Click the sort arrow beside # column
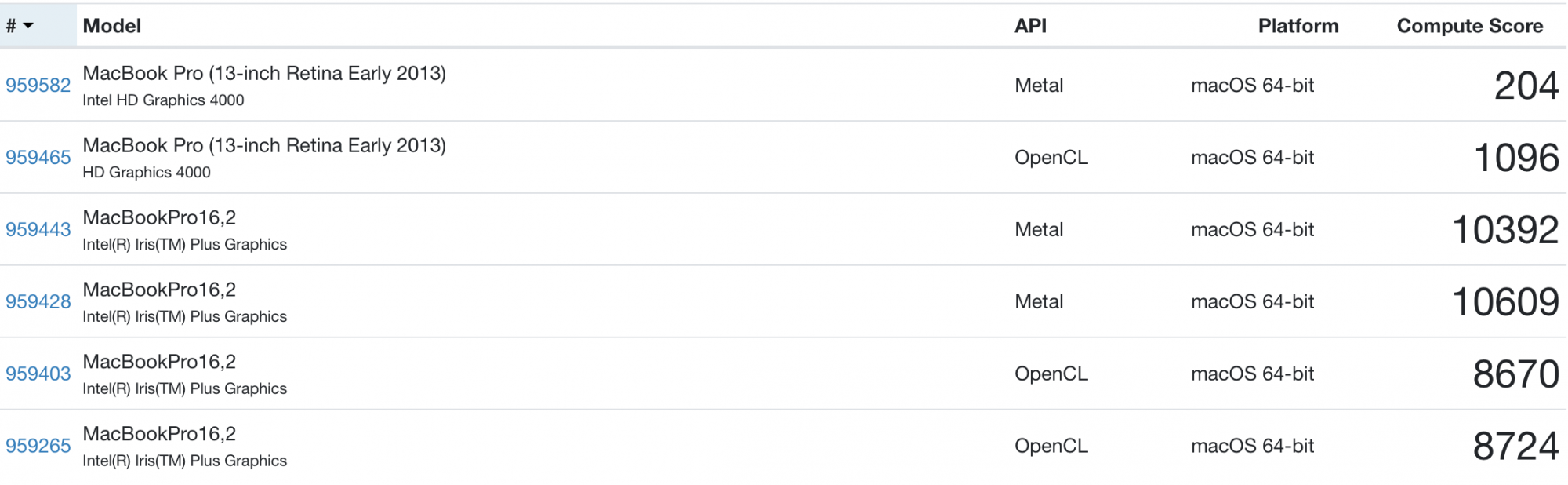The width and height of the screenshot is (1568, 485). pos(29,26)
